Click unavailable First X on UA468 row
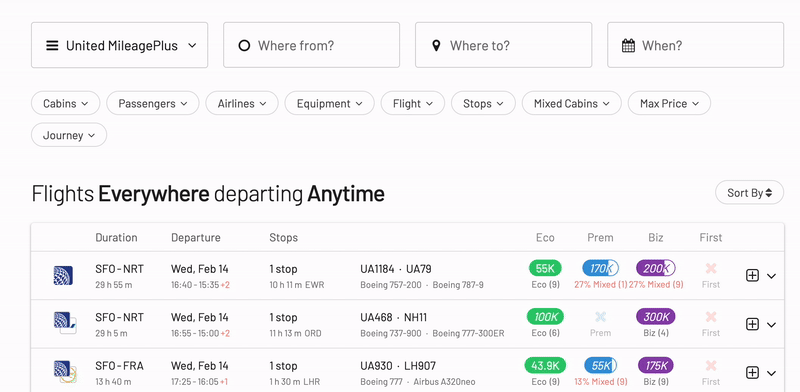Viewport: 800px width, 392px height. (x=711, y=316)
